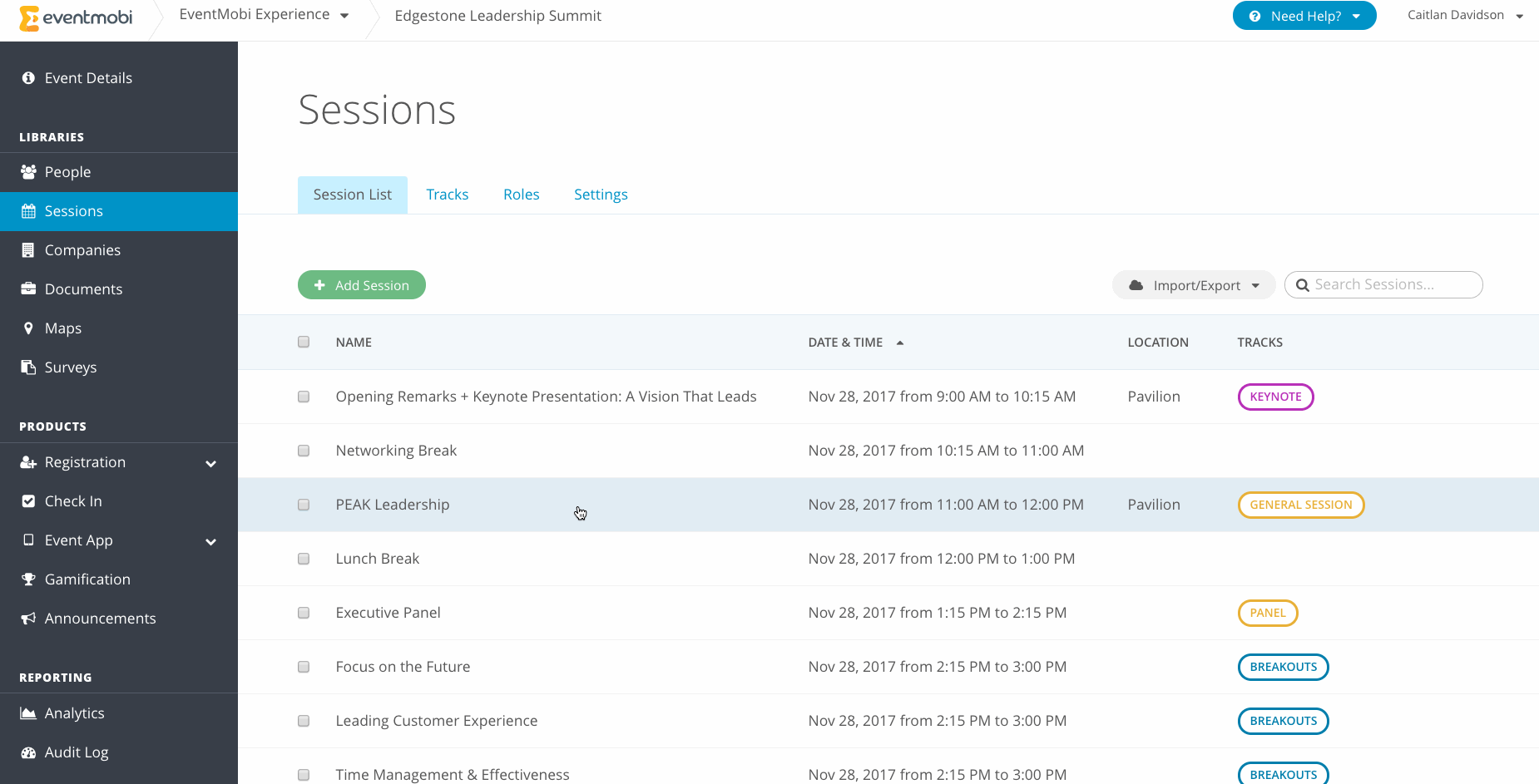Click the Registration user-plus icon

28,462
